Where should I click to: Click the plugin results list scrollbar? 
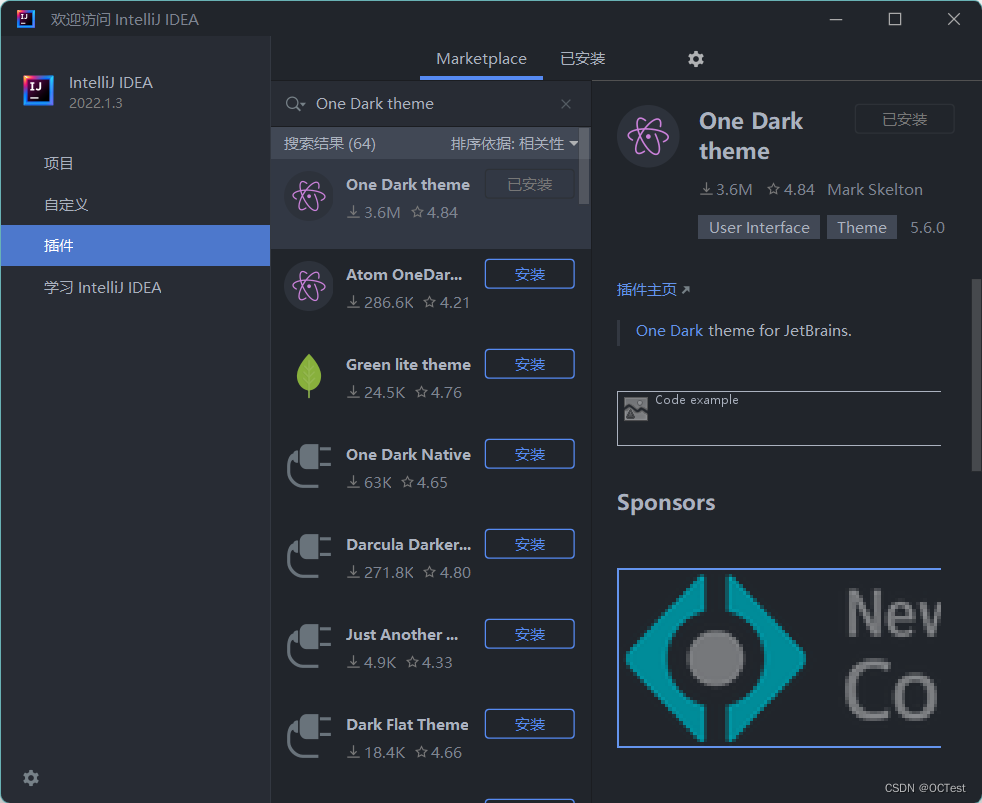pos(584,167)
